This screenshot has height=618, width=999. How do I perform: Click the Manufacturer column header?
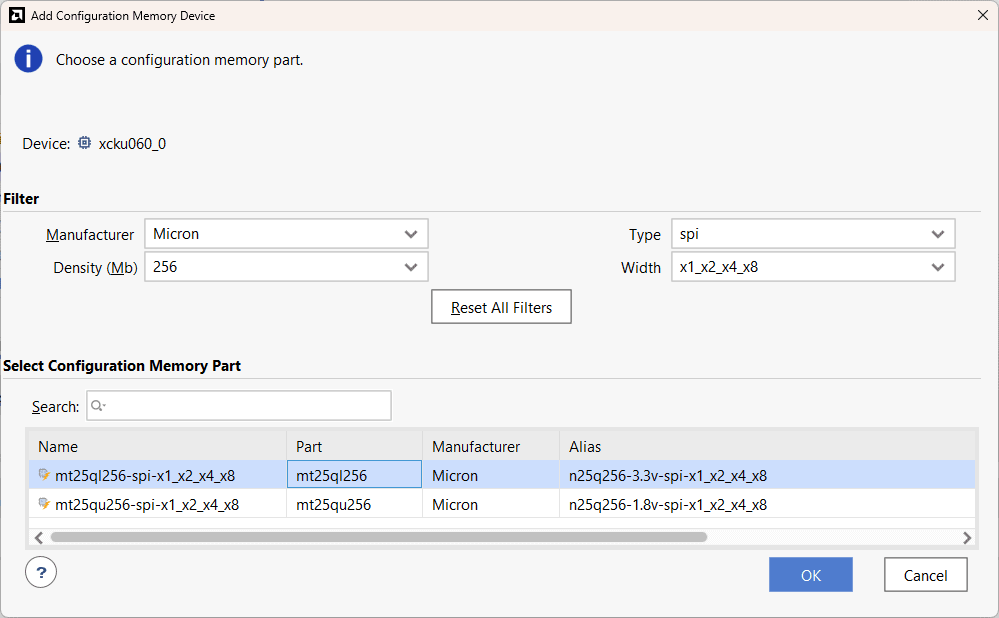point(476,447)
